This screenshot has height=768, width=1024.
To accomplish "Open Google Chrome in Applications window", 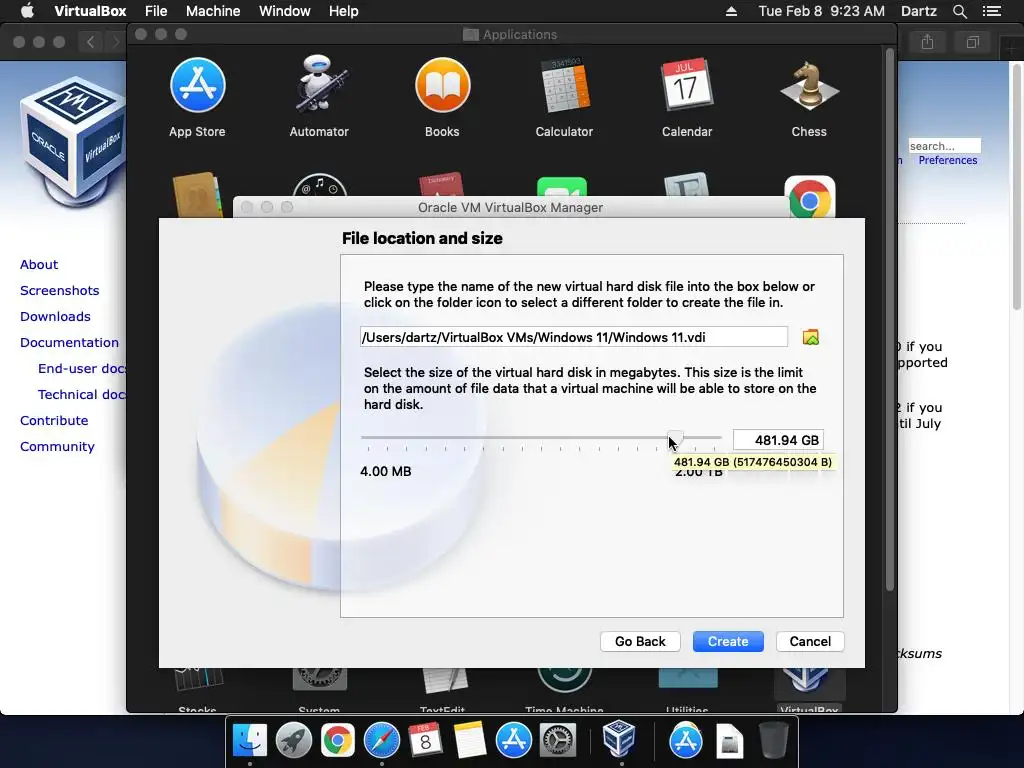I will (x=809, y=196).
